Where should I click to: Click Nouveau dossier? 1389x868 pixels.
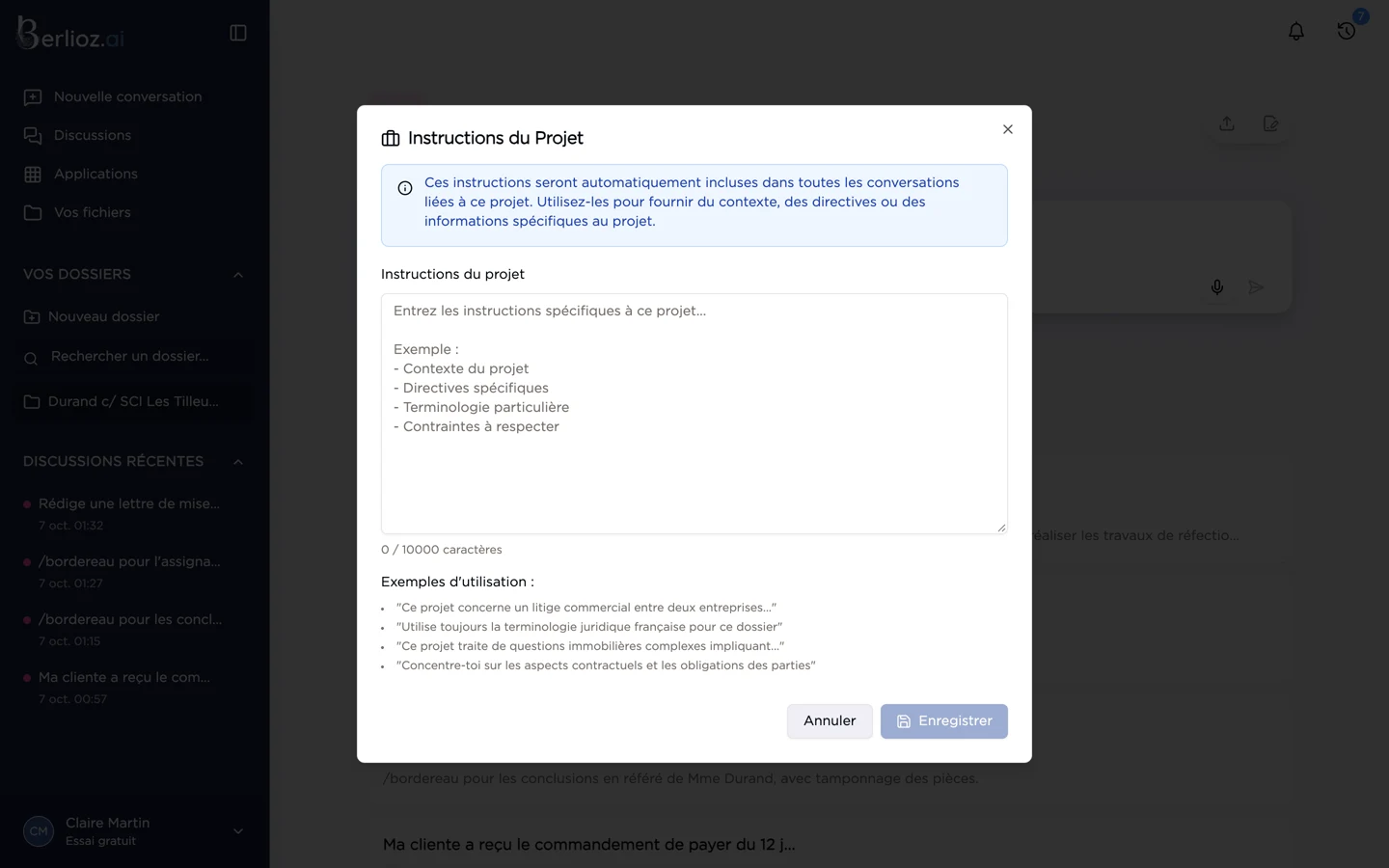(135, 316)
